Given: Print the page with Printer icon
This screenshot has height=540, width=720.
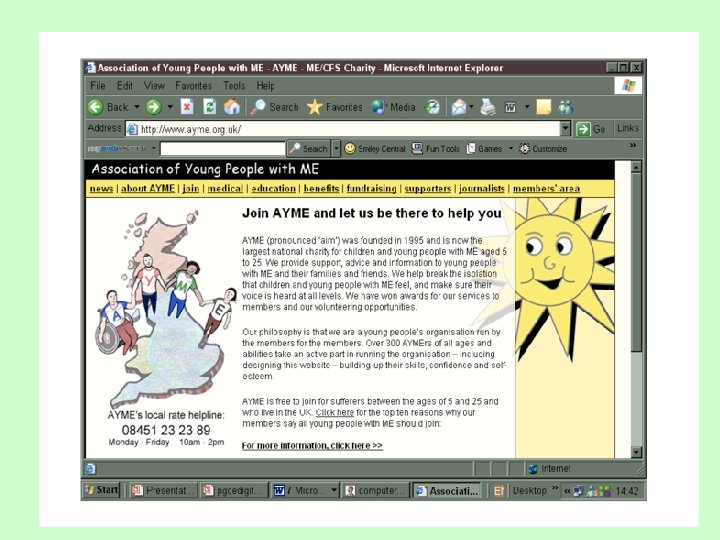Looking at the screenshot, I should pyautogui.click(x=488, y=107).
